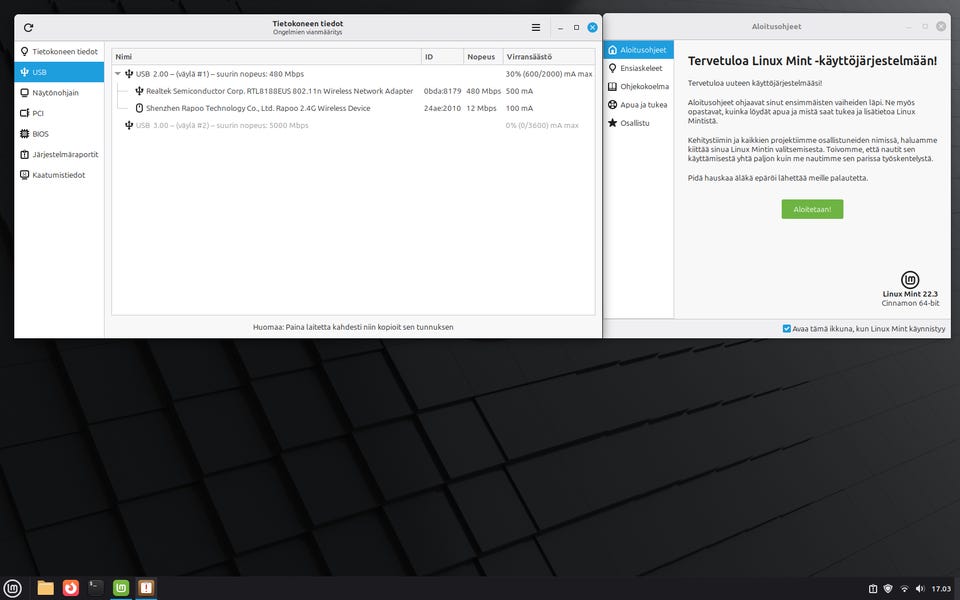Click the 100 mA power cell
Image resolution: width=960 pixels, height=600 pixels.
point(519,108)
